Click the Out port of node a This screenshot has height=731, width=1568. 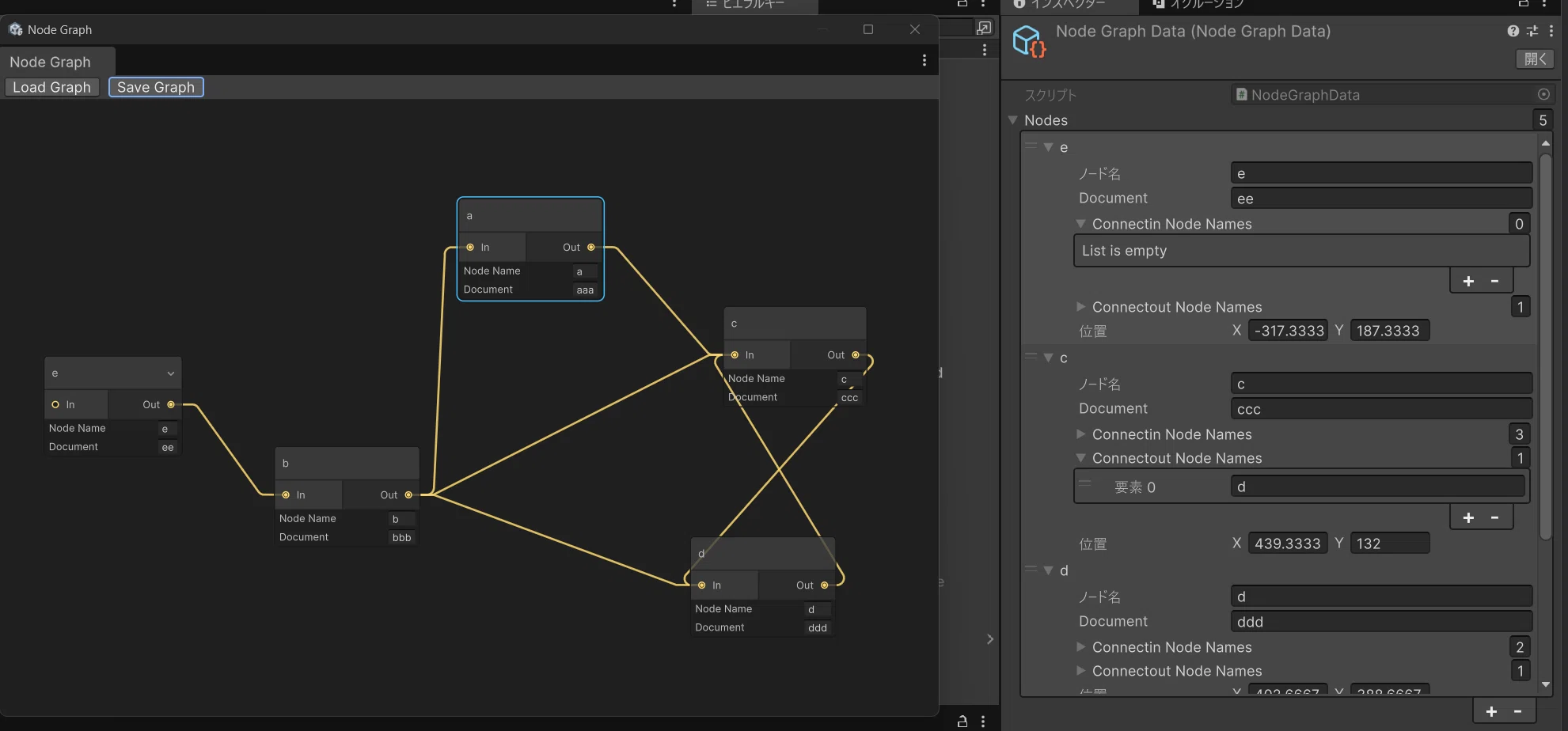(591, 248)
